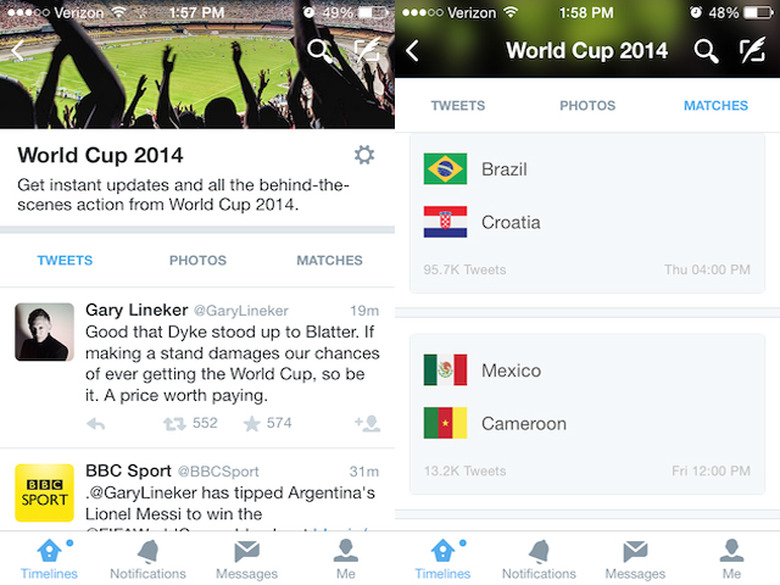Open Messages in left bottom bar
The height and width of the screenshot is (585, 780).
[x=246, y=559]
